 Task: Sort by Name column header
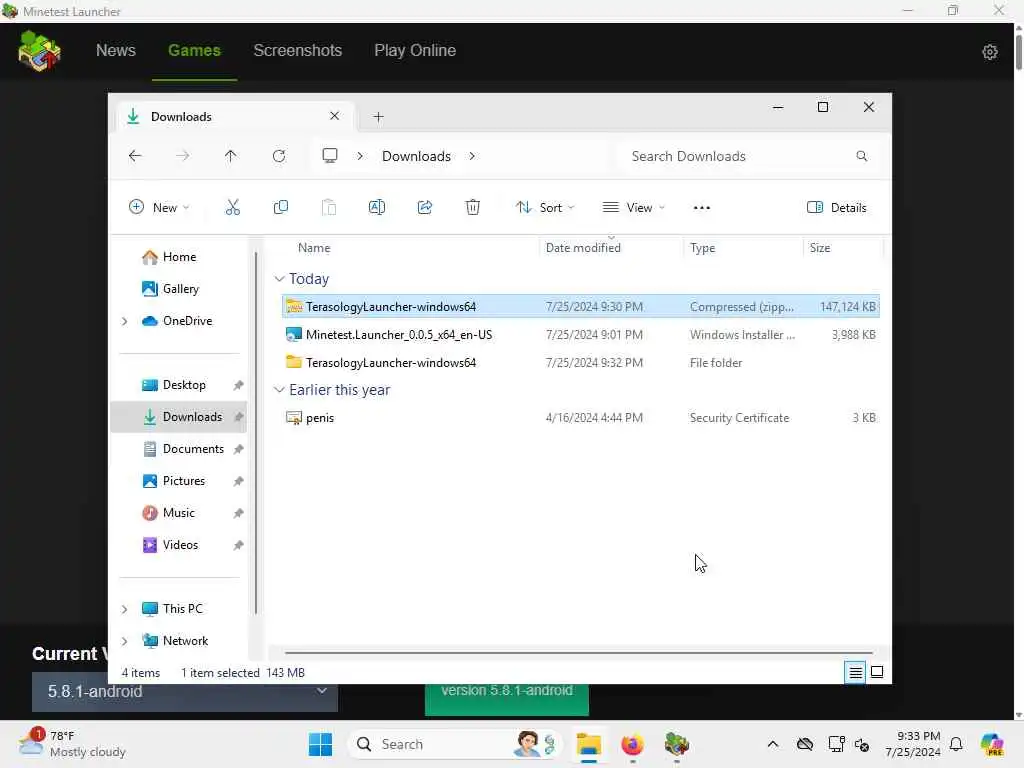point(314,248)
